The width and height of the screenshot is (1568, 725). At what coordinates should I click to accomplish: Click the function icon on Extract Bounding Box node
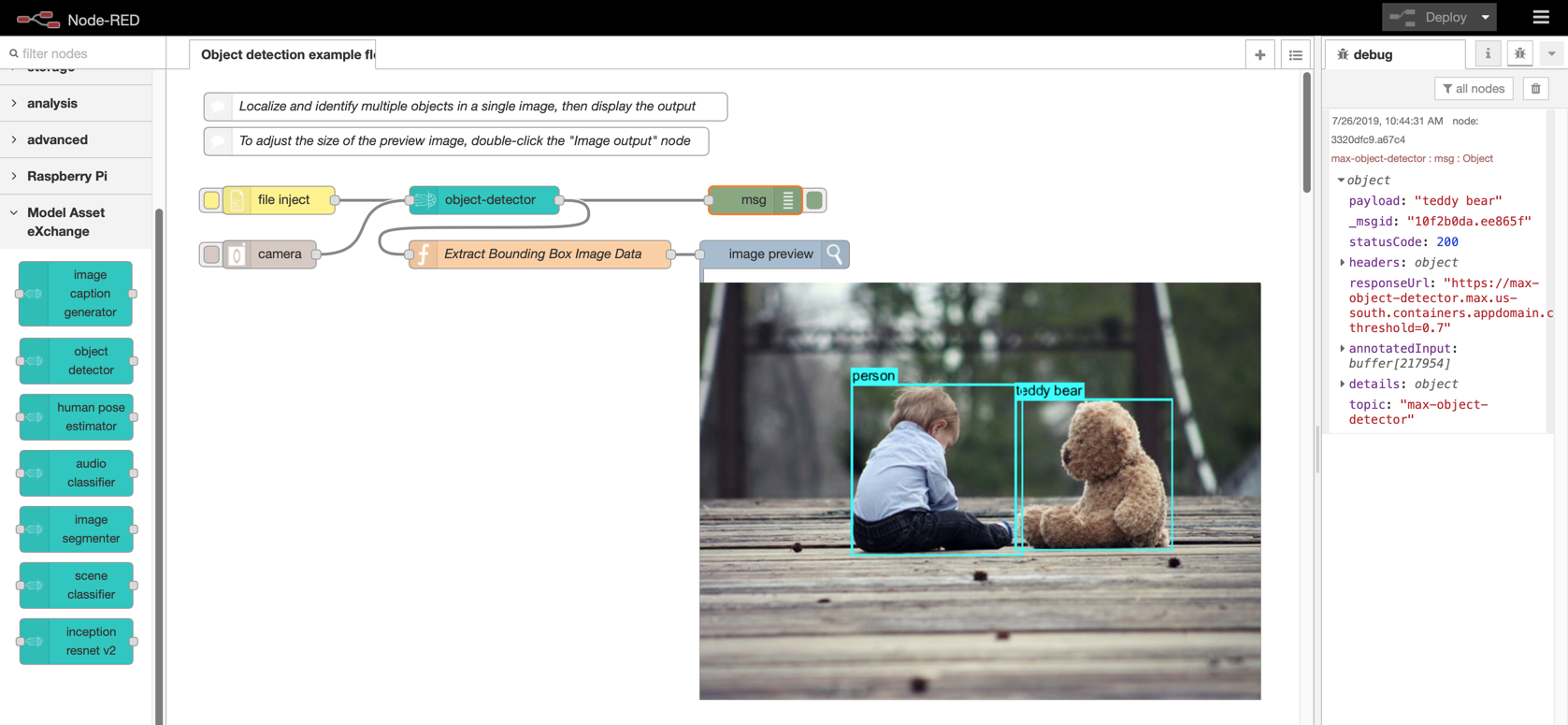coord(424,254)
